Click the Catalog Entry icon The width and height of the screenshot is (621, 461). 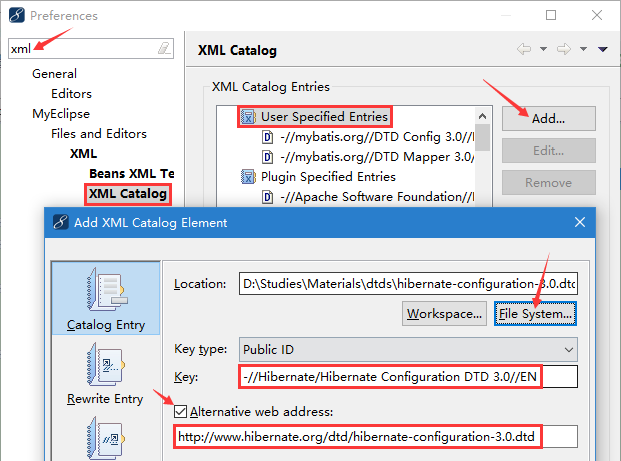pos(106,290)
